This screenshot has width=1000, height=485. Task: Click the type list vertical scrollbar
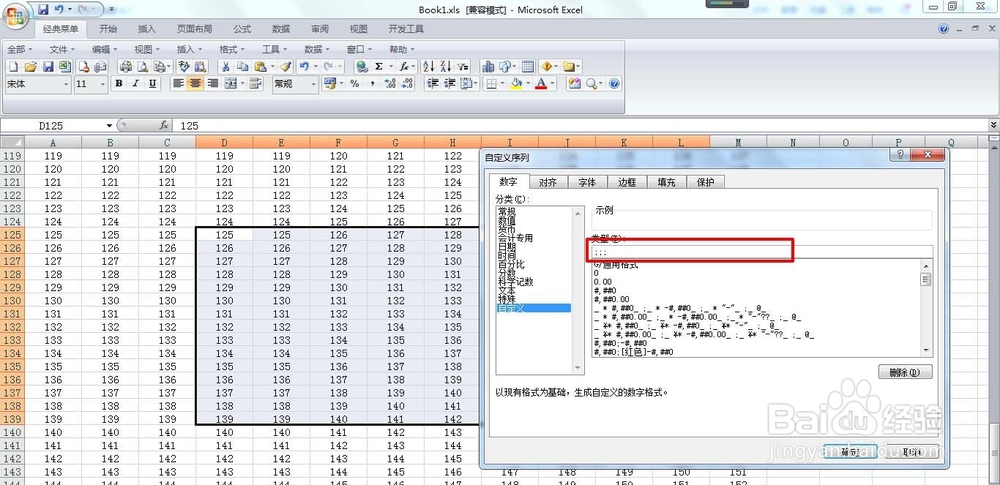[926, 308]
